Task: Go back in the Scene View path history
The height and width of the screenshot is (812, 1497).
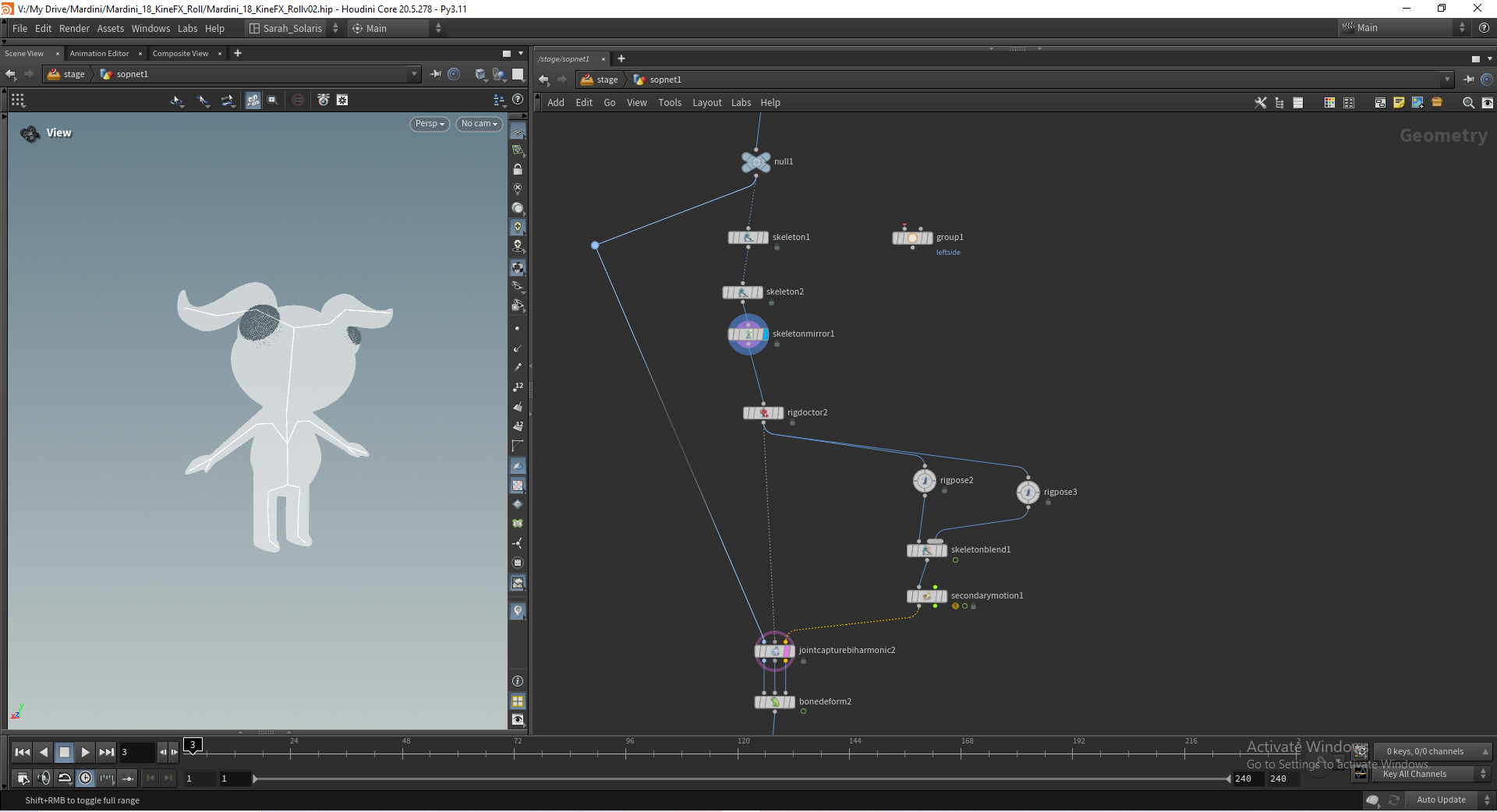Action: click(10, 74)
